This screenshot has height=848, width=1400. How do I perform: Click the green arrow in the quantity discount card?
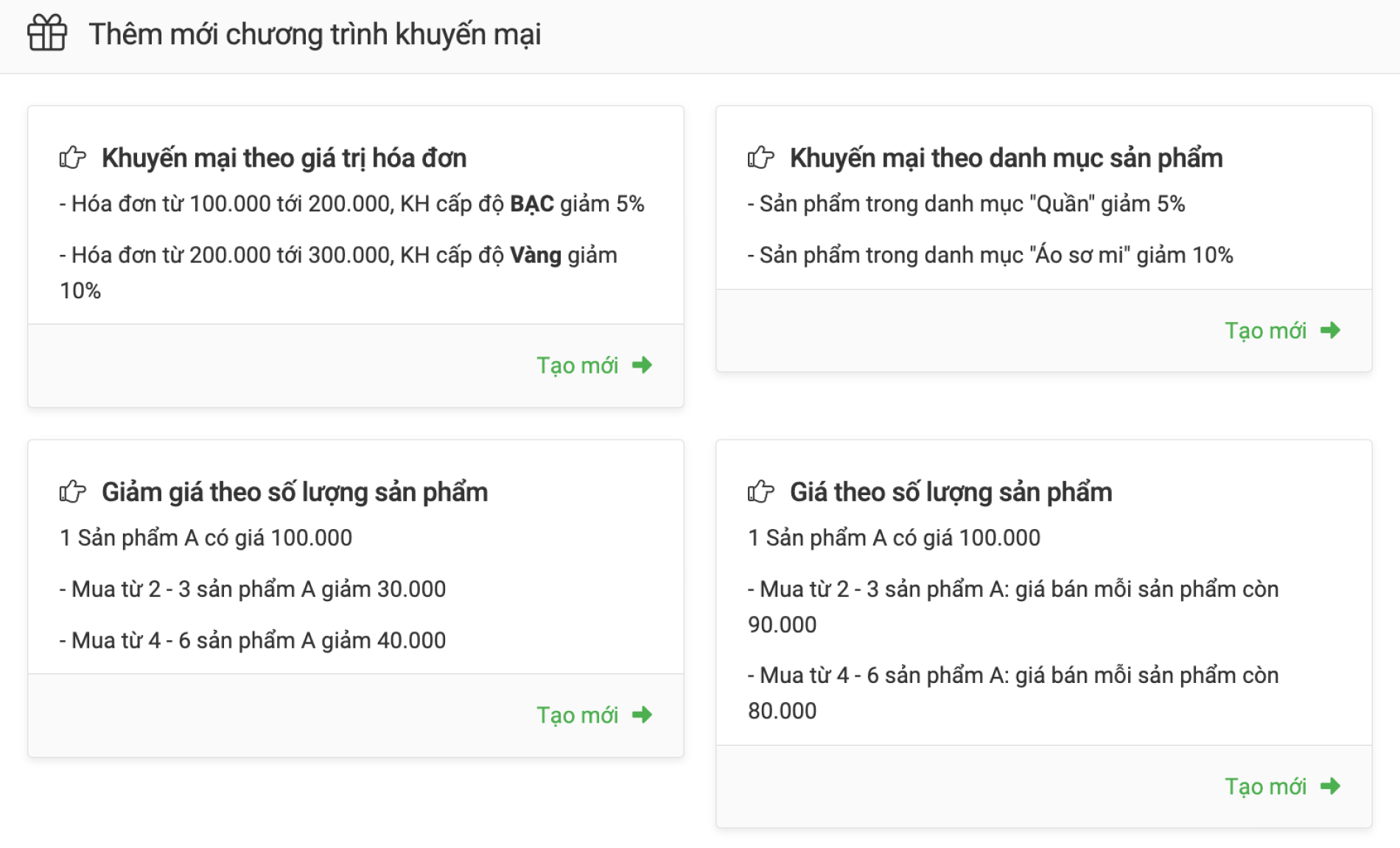[643, 714]
